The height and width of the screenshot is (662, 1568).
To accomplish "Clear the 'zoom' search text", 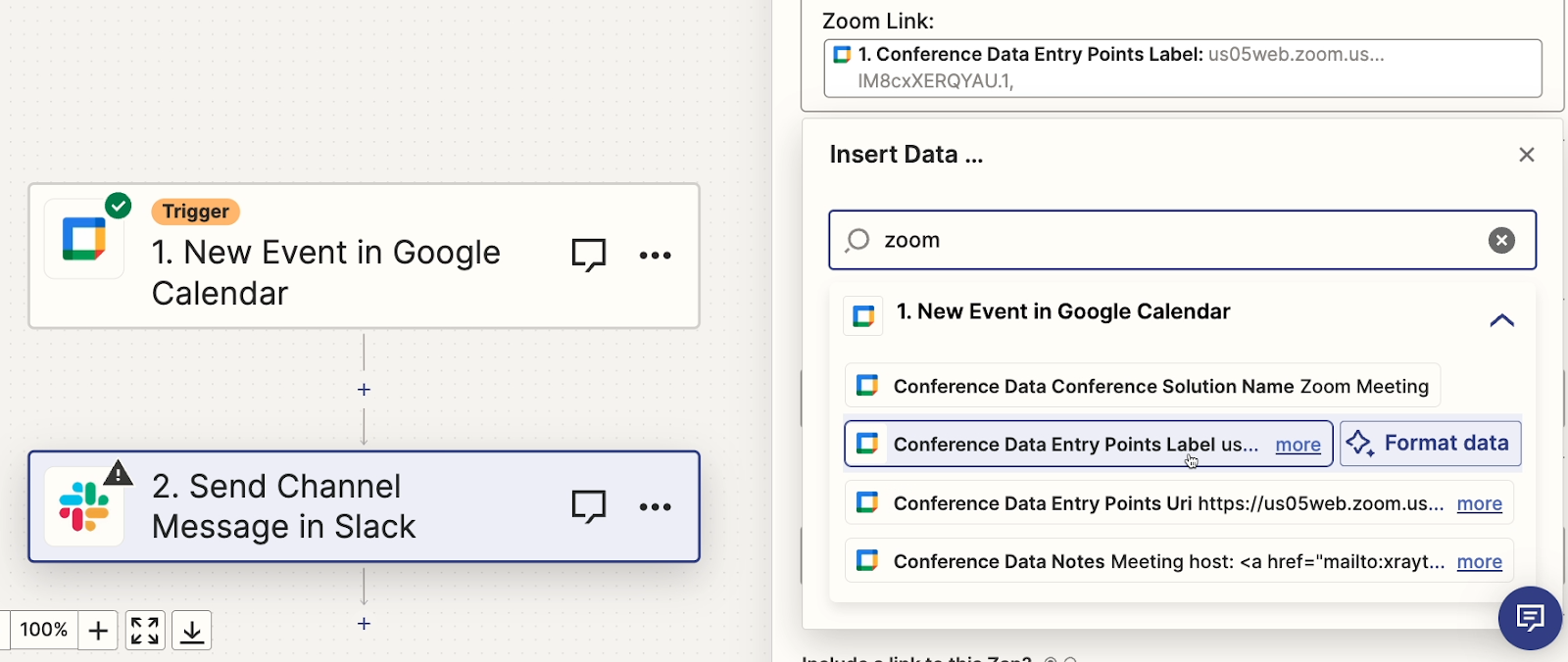I will click(1501, 240).
